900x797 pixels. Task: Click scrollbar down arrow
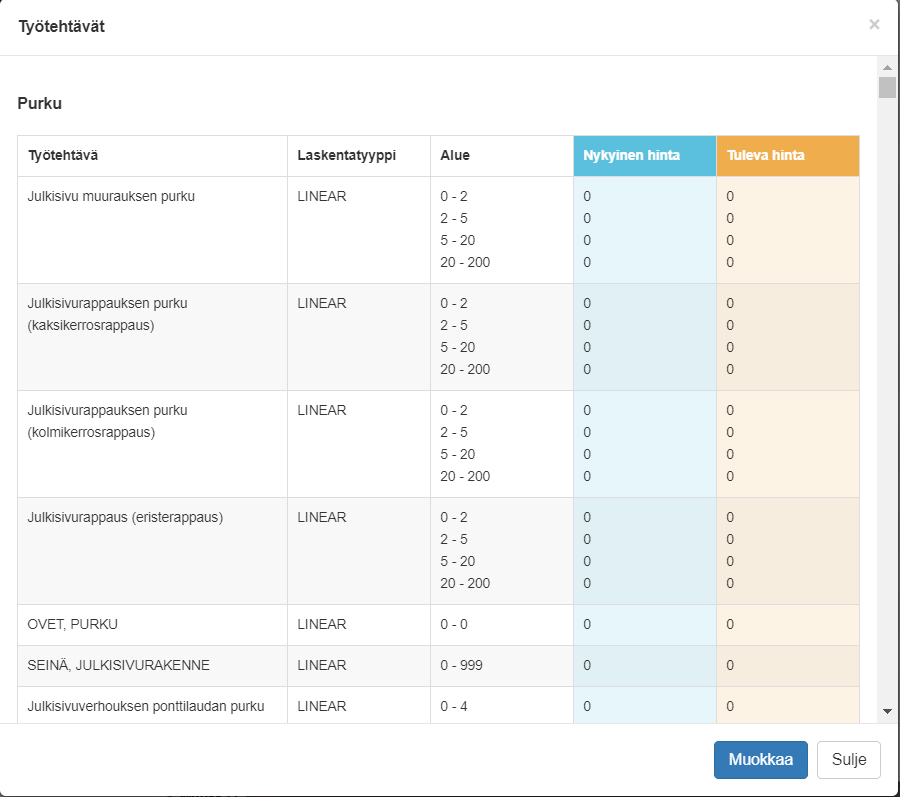887,710
